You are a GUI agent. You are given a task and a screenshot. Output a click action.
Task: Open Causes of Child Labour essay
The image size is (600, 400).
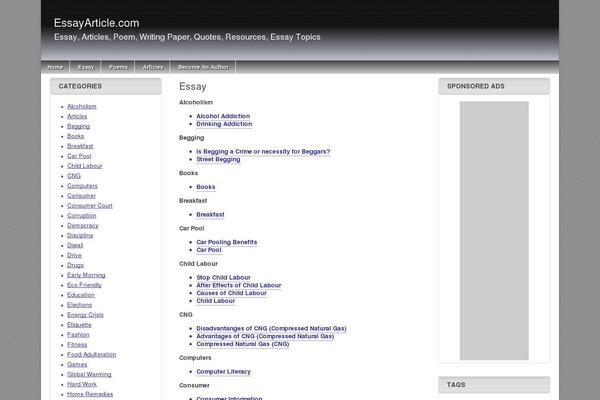232,293
